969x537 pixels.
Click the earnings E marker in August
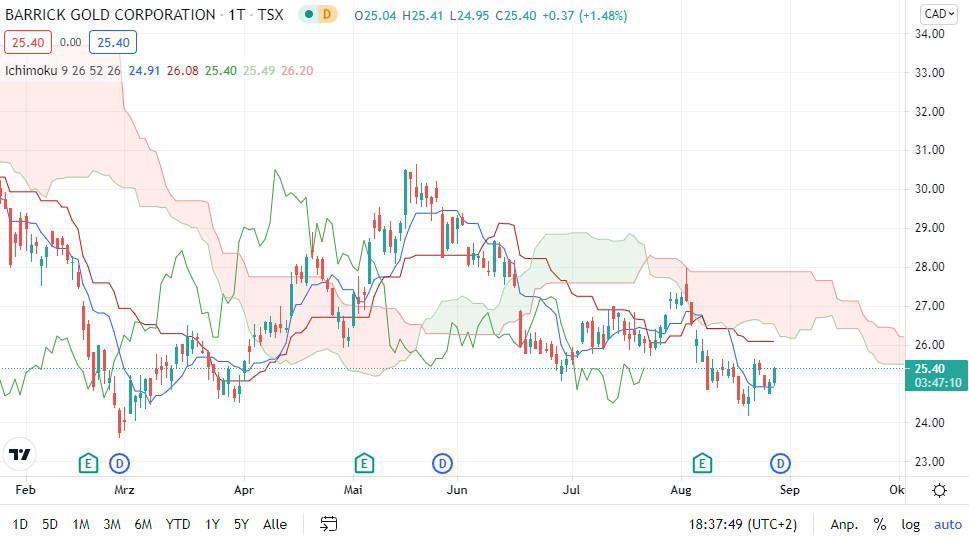[702, 463]
